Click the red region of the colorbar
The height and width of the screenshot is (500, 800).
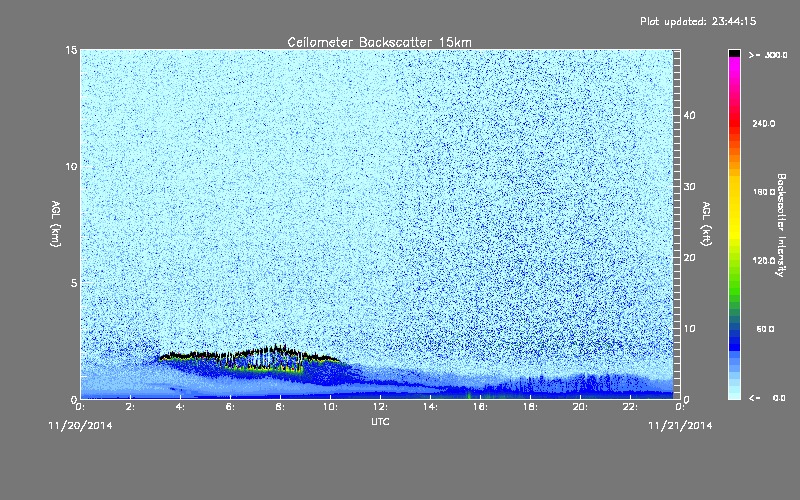click(734, 125)
